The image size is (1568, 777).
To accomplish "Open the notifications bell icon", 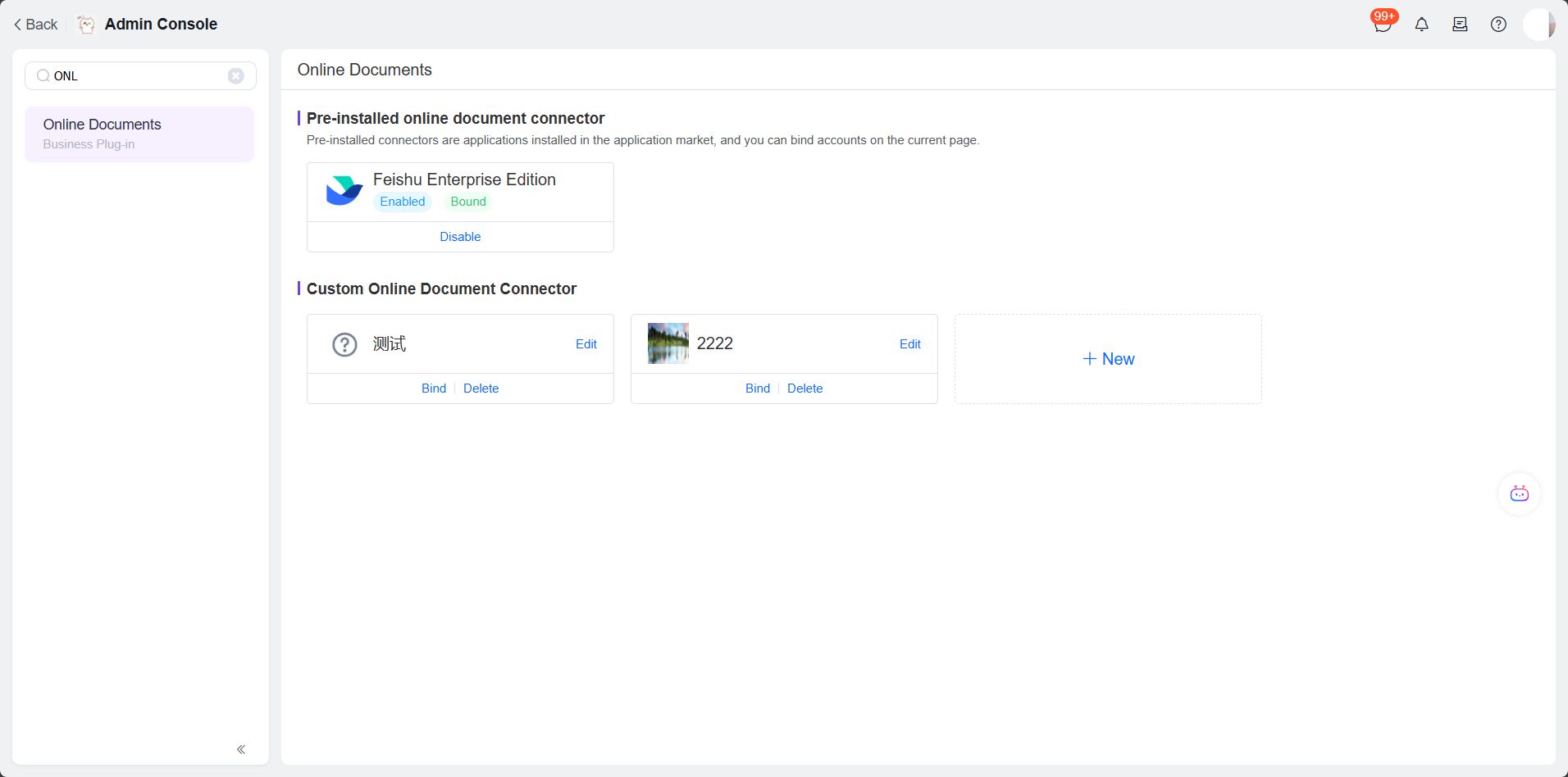I will point(1421,25).
